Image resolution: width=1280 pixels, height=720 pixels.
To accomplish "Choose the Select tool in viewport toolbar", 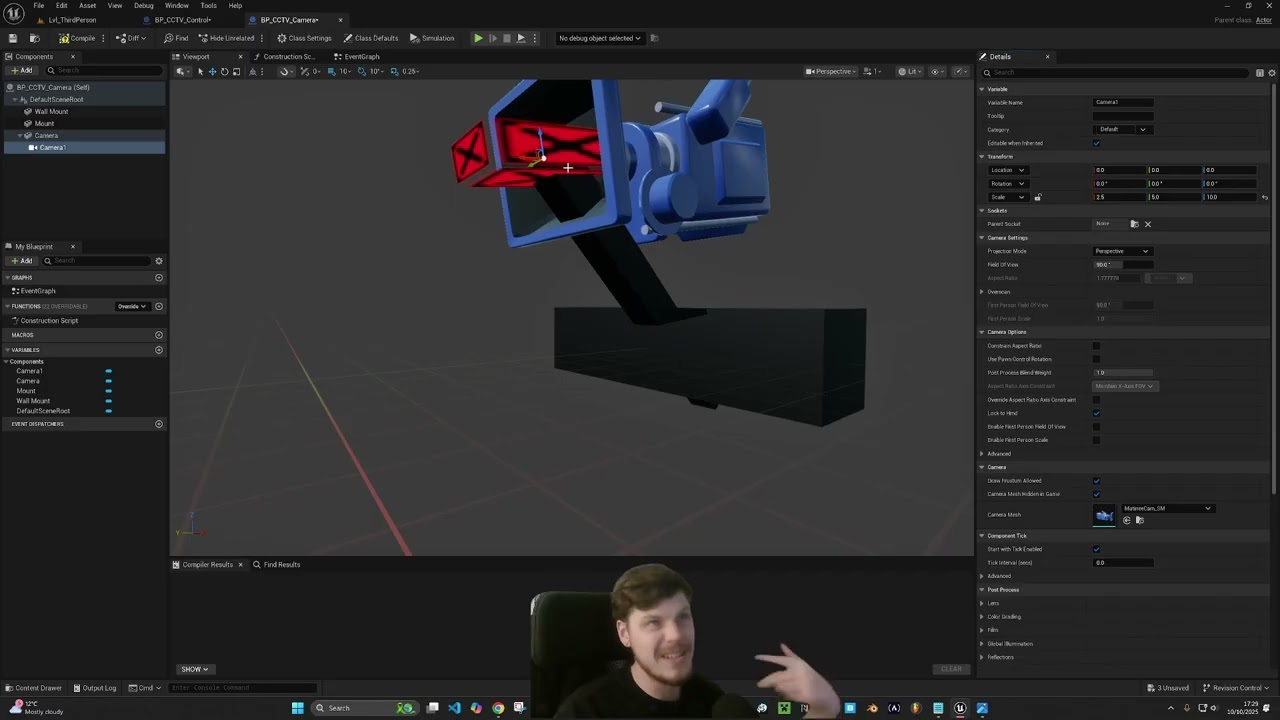I will pos(200,71).
